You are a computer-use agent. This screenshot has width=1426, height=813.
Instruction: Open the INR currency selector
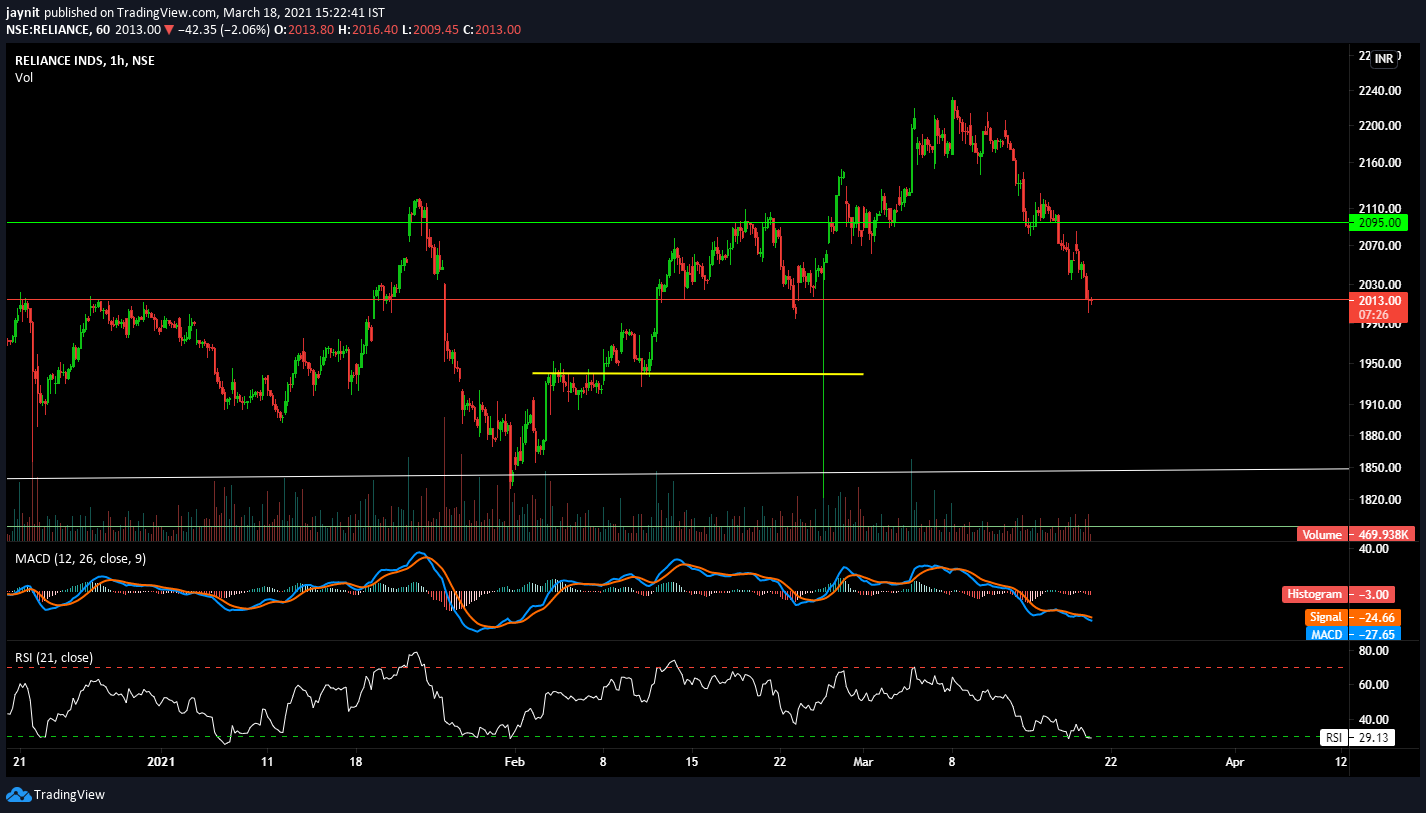coord(1384,59)
